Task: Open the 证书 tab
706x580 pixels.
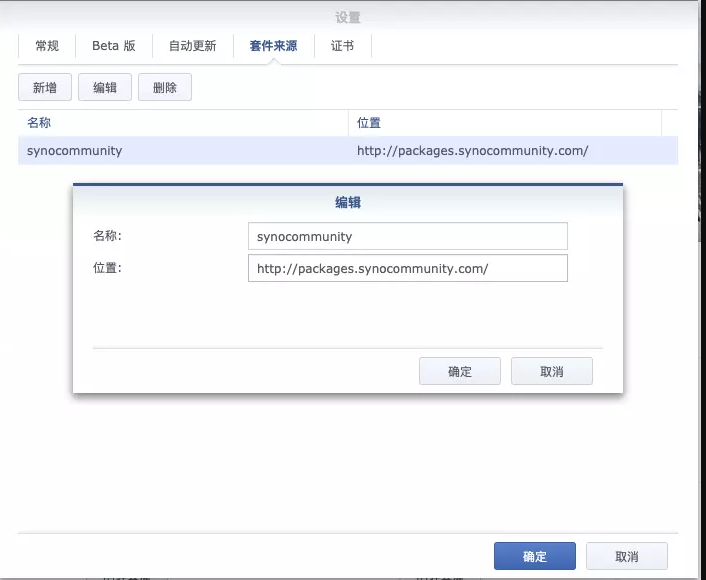Action: pyautogui.click(x=342, y=45)
